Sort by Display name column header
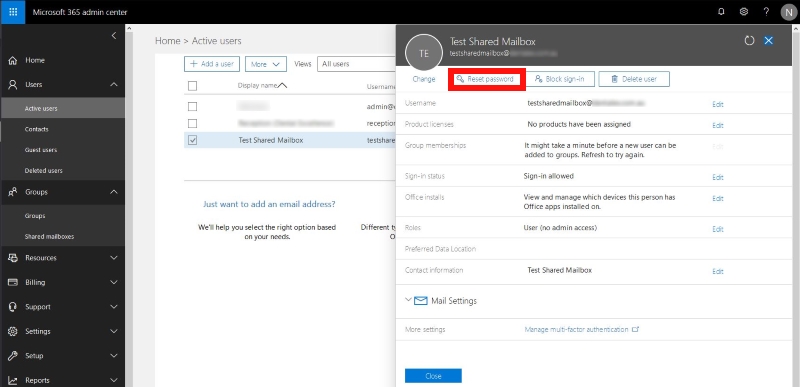This screenshot has height=387, width=800. [262, 86]
